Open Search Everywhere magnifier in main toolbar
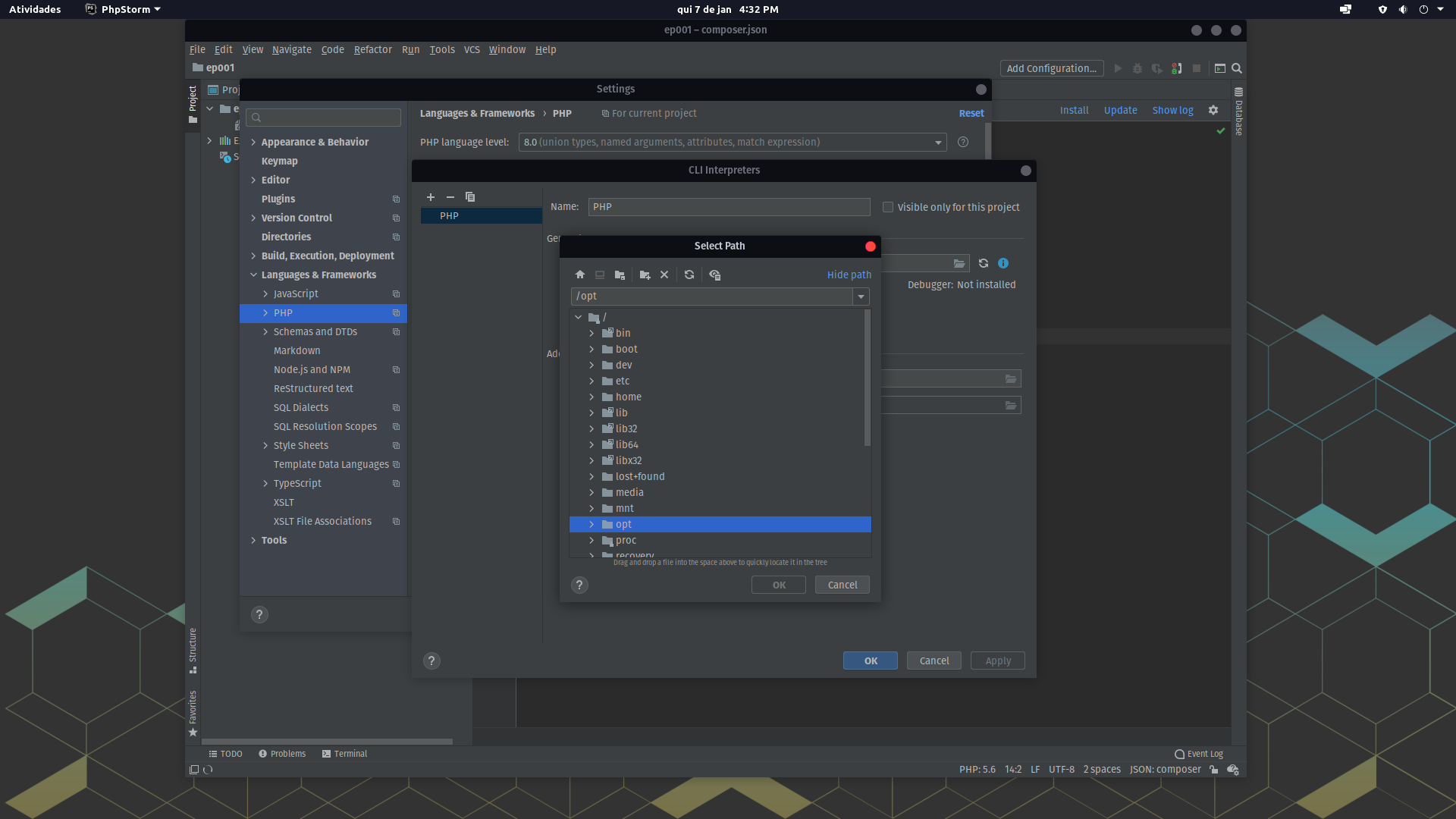The image size is (1456, 819). tap(1237, 68)
